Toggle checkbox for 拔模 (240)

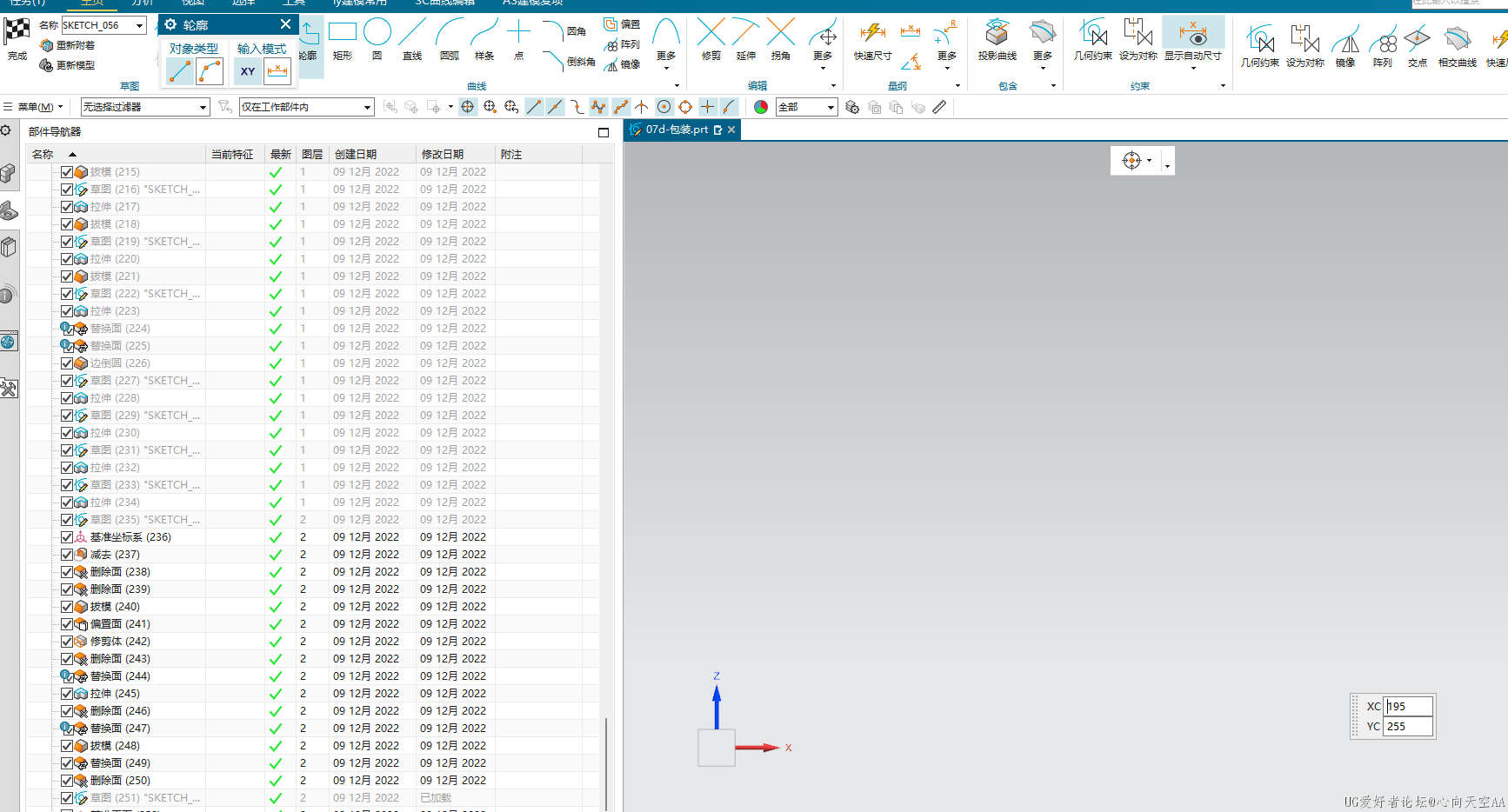[x=67, y=607]
